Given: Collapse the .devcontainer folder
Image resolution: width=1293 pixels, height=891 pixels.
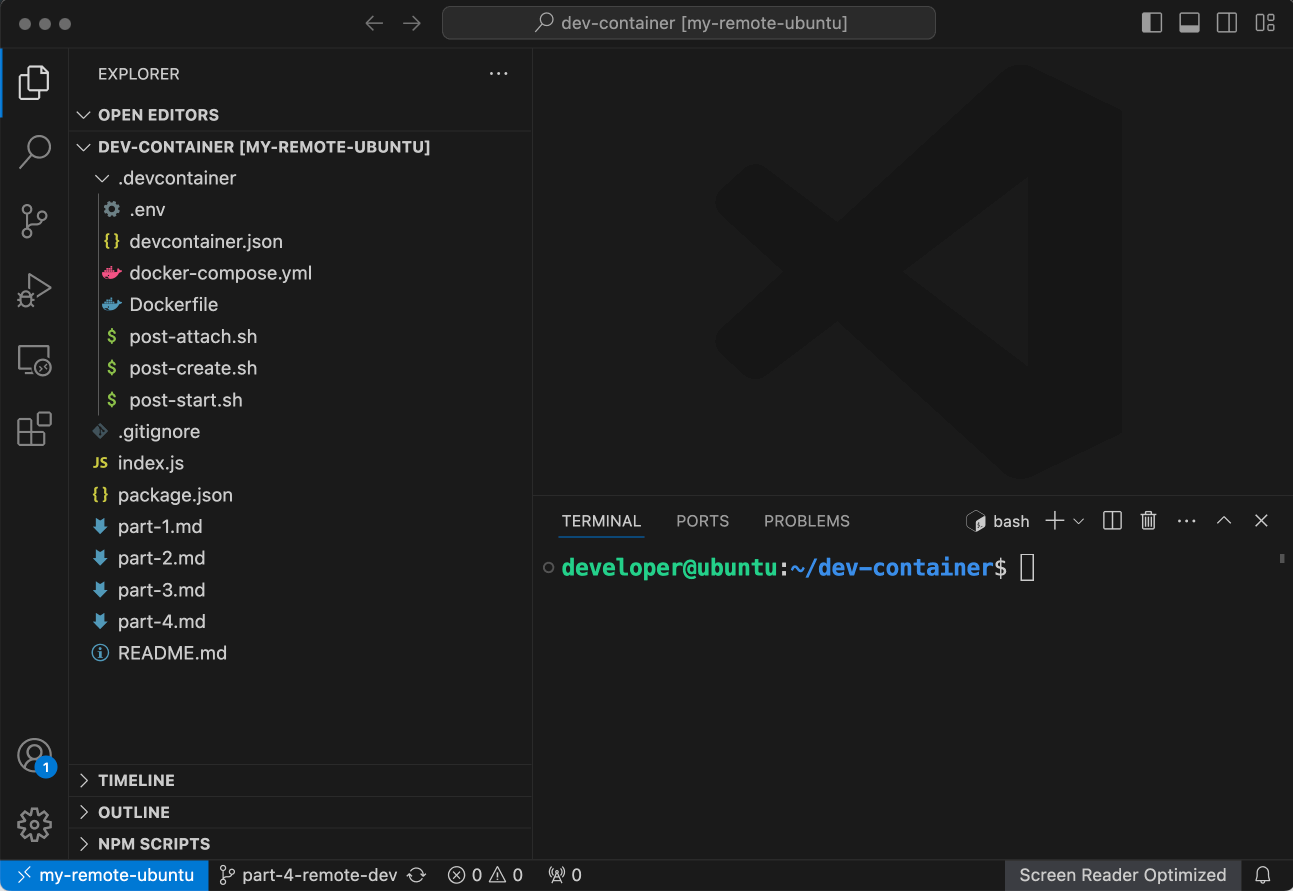Looking at the screenshot, I should 101,178.
